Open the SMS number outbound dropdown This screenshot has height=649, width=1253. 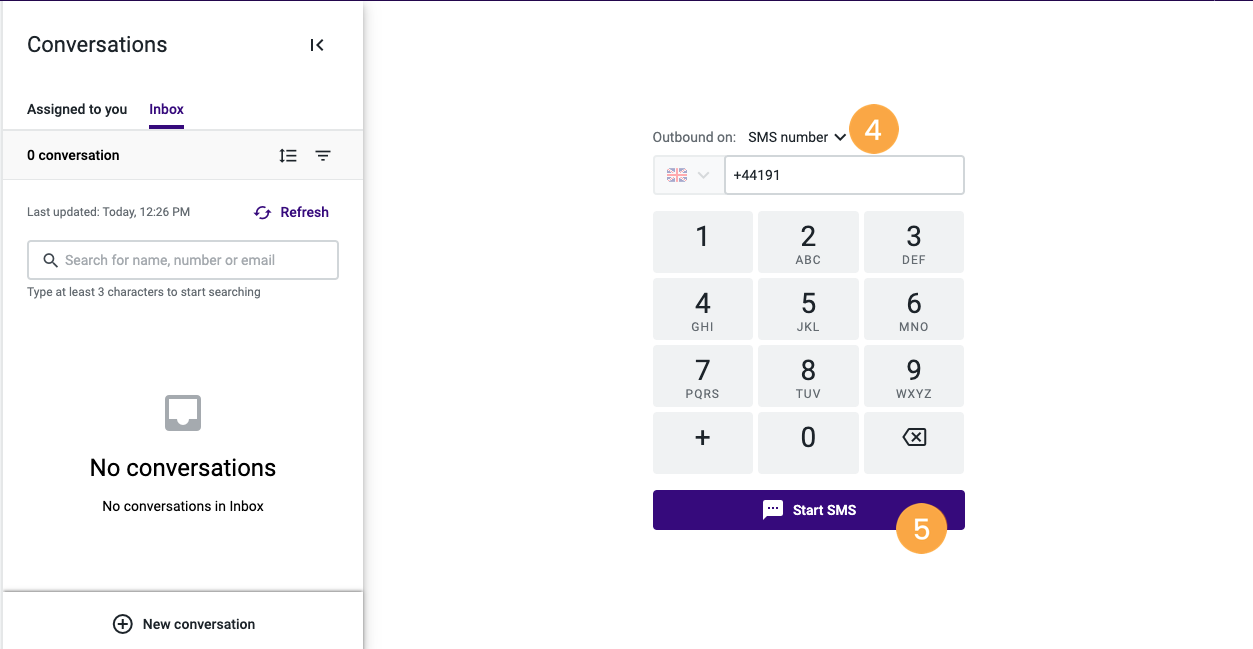[x=797, y=137]
